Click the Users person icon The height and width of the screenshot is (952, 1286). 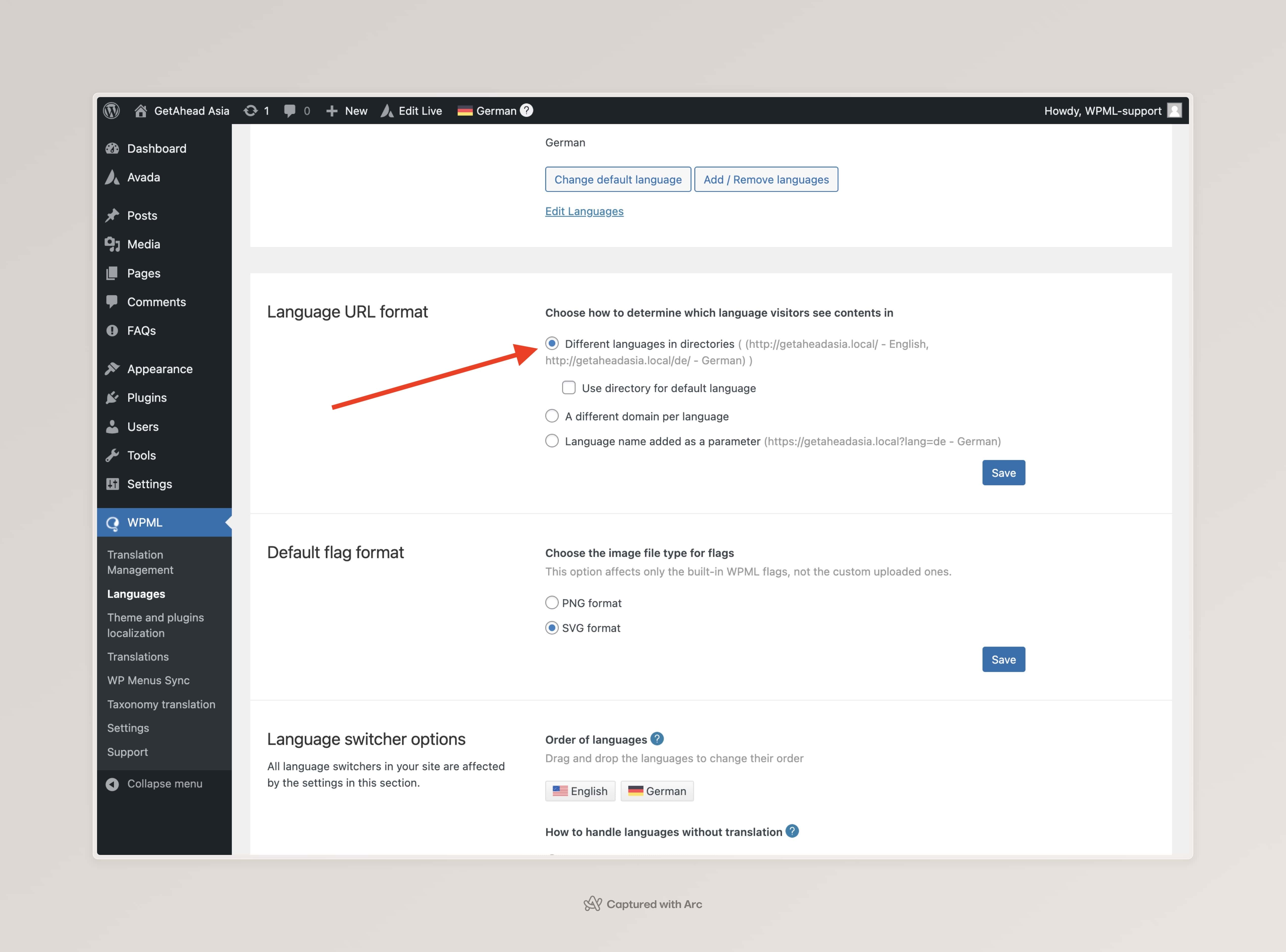pos(112,426)
